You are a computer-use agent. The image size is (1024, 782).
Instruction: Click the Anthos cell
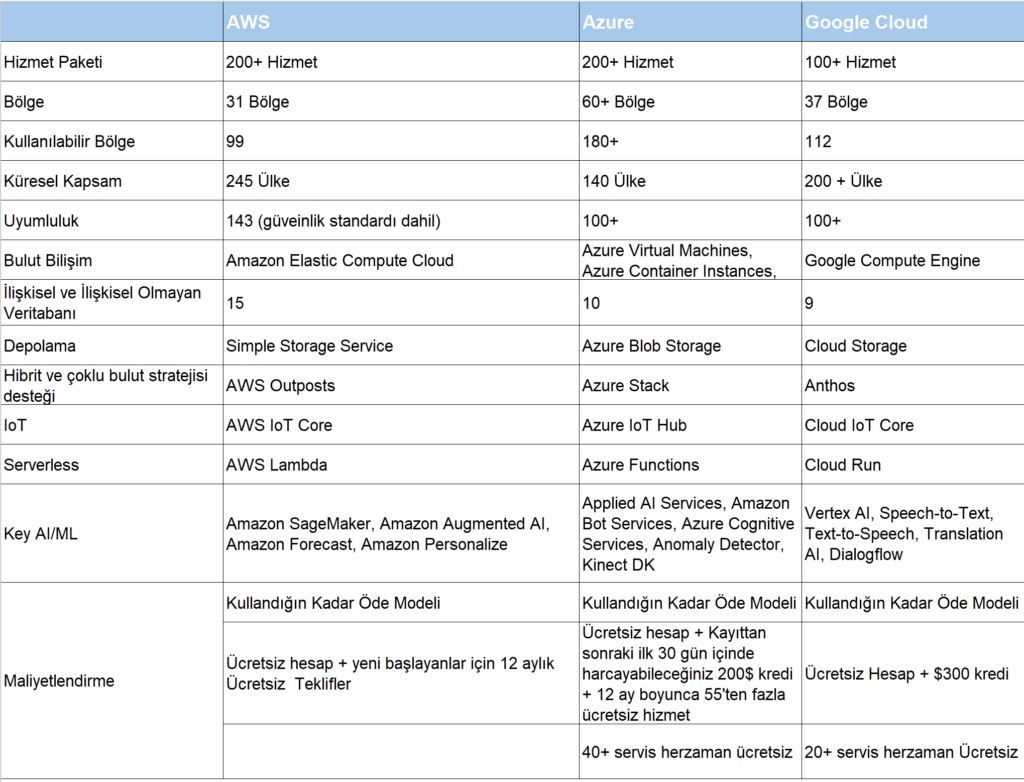[x=912, y=385]
